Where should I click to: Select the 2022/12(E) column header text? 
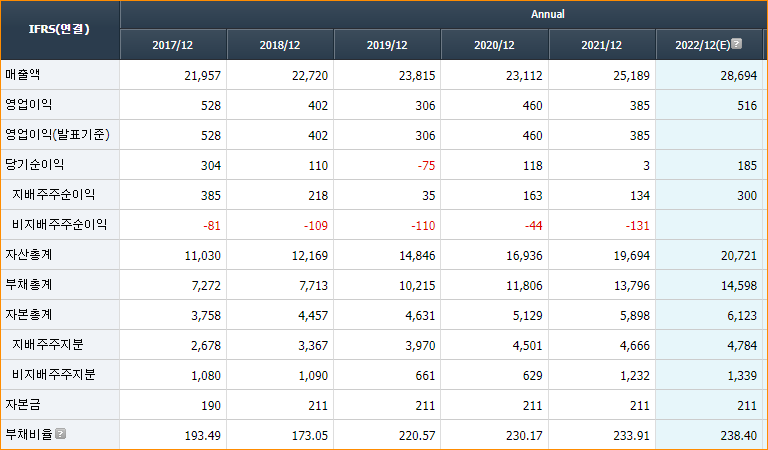pyautogui.click(x=703, y=45)
